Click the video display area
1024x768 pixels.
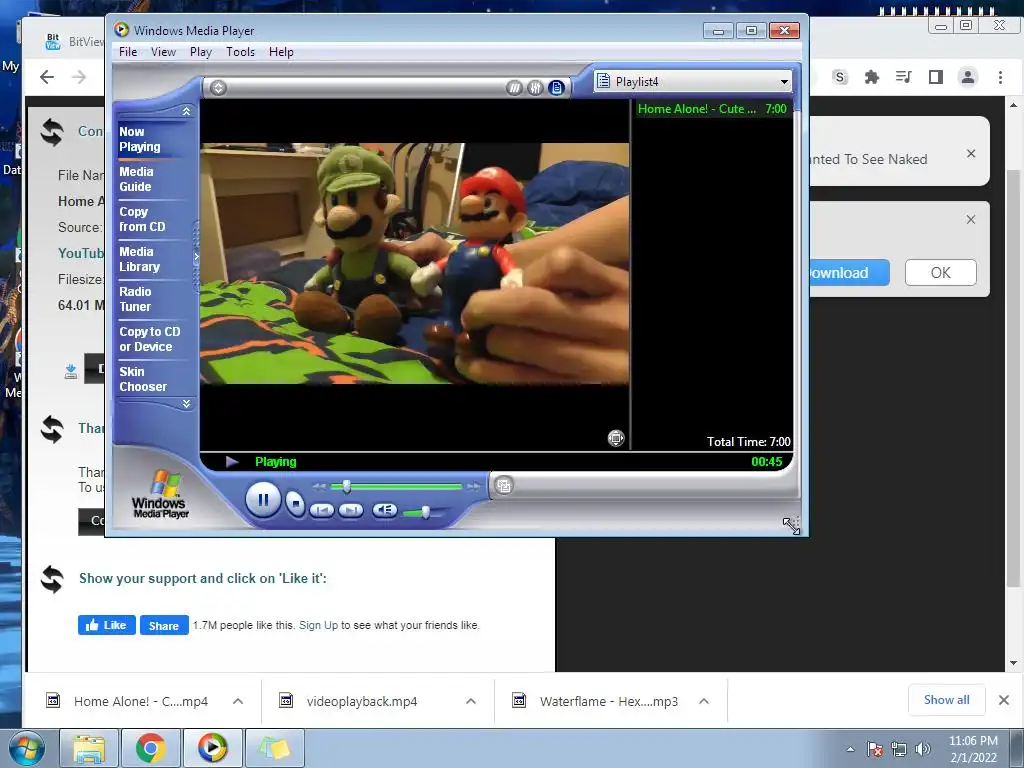pyautogui.click(x=415, y=263)
